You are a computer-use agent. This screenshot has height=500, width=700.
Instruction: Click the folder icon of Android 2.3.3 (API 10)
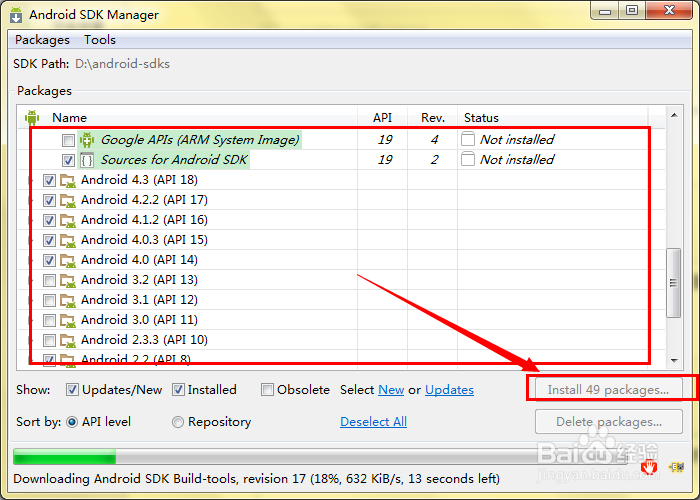tap(68, 341)
